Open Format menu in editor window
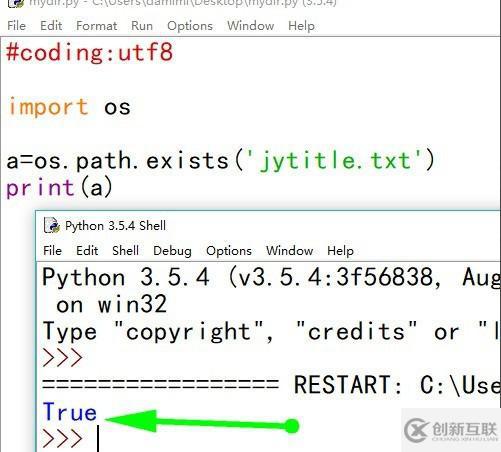 coord(96,26)
